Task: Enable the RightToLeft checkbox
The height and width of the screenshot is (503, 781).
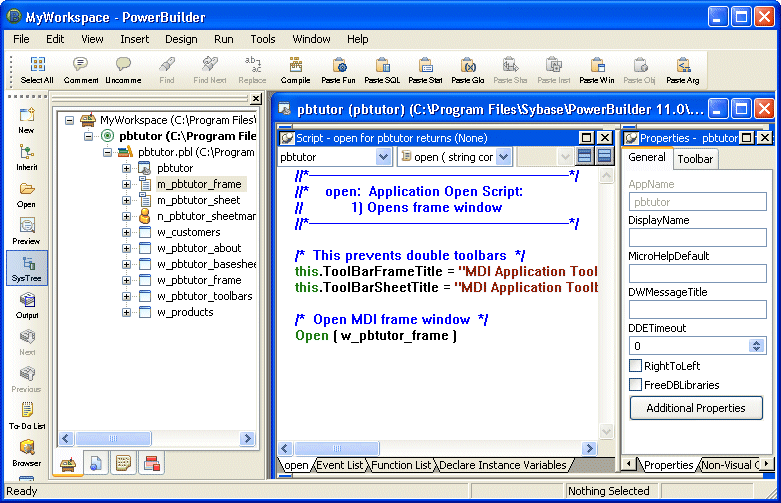Action: coord(635,366)
